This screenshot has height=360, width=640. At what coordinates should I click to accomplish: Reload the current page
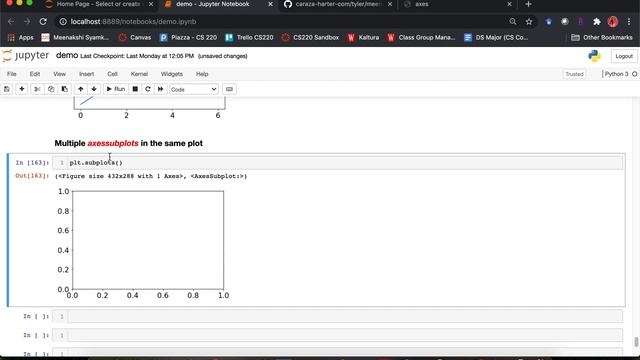[43, 22]
